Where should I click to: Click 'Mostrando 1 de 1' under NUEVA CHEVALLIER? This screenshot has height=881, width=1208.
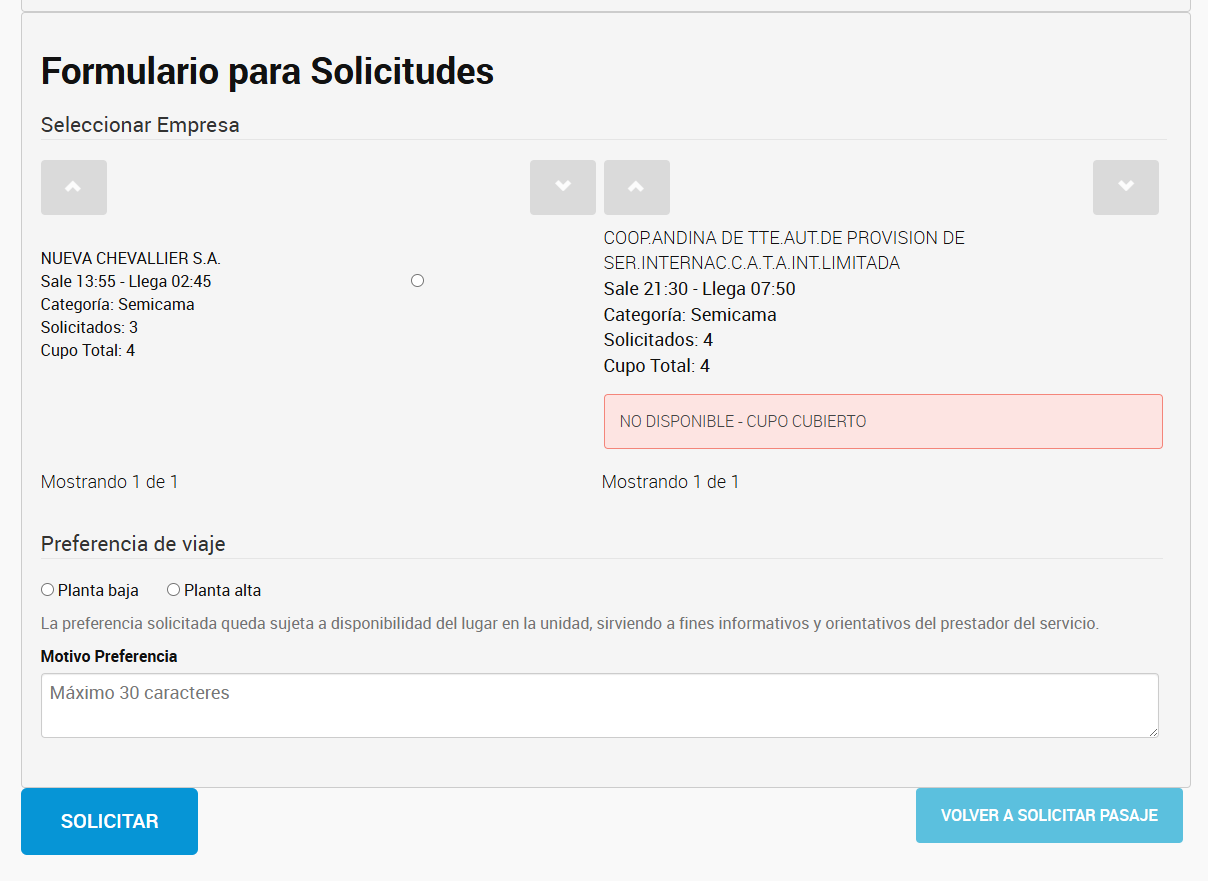click(108, 481)
